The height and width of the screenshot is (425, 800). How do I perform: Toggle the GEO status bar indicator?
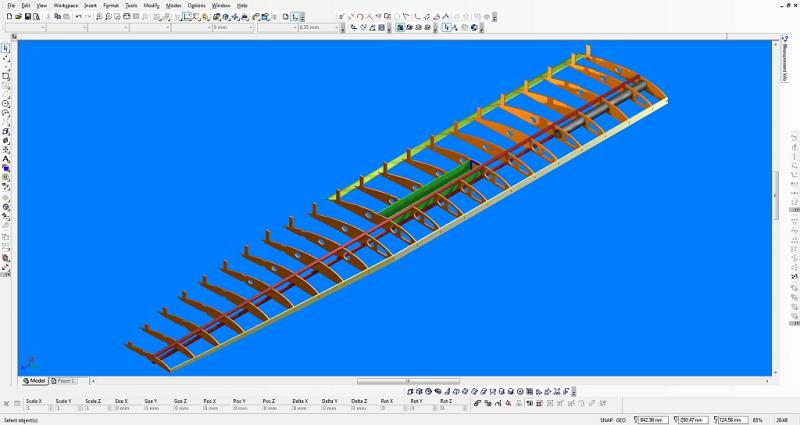pyautogui.click(x=621, y=420)
